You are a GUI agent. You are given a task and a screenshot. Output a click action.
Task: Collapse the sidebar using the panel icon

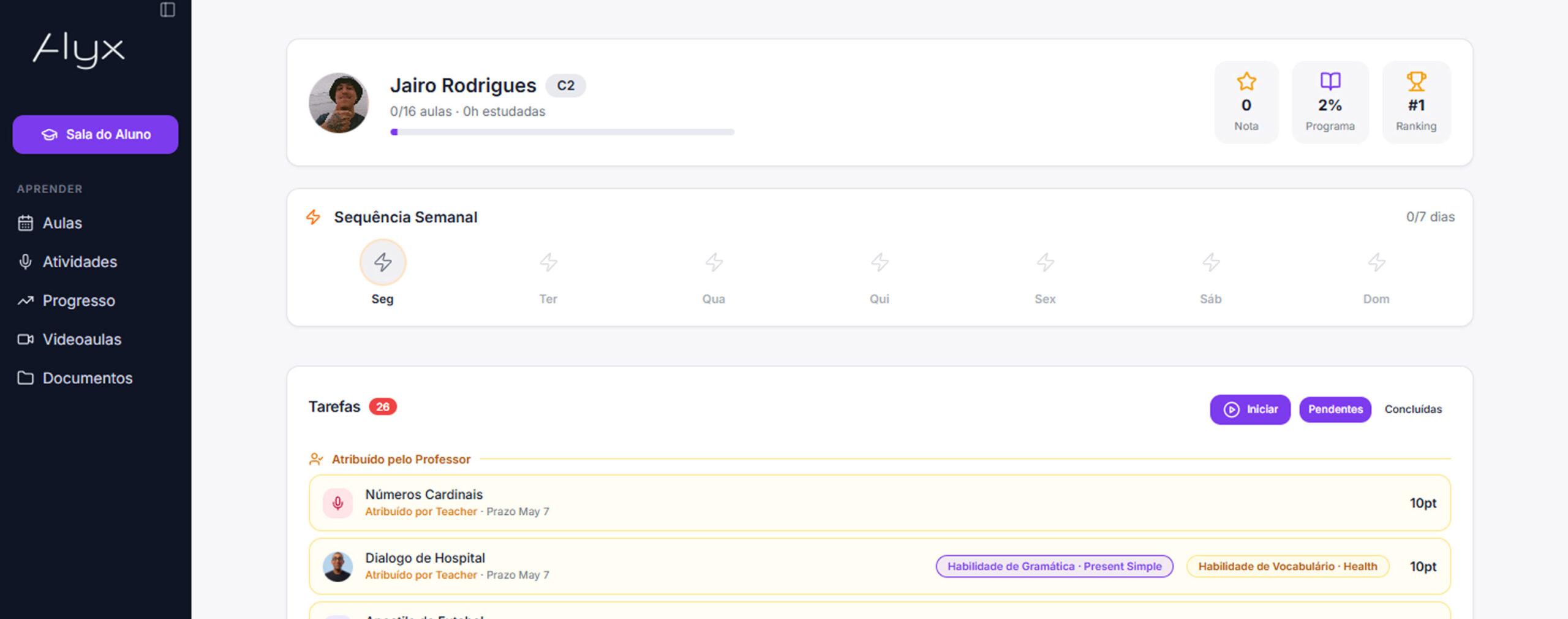(167, 10)
